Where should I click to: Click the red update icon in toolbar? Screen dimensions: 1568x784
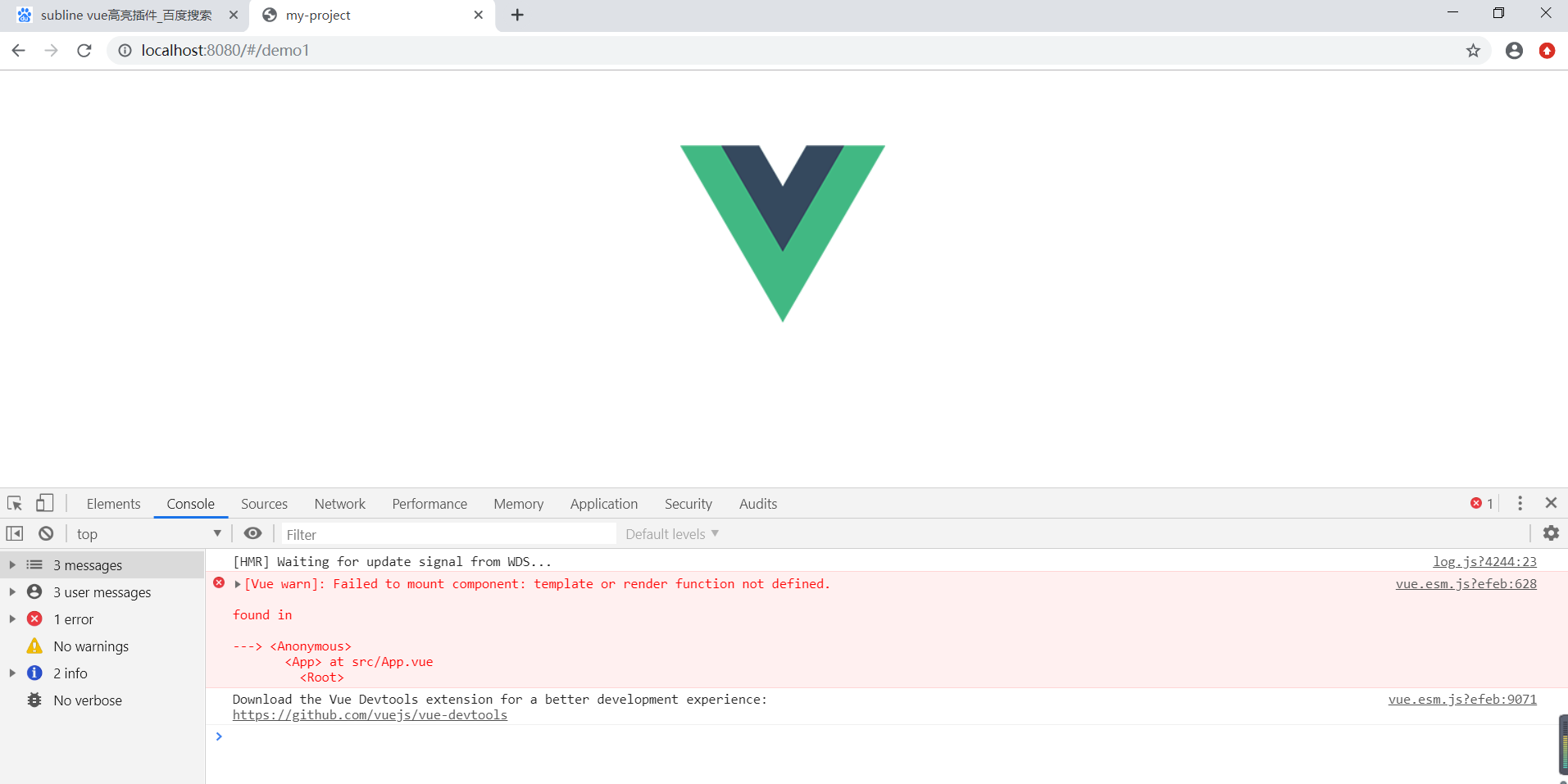point(1547,51)
